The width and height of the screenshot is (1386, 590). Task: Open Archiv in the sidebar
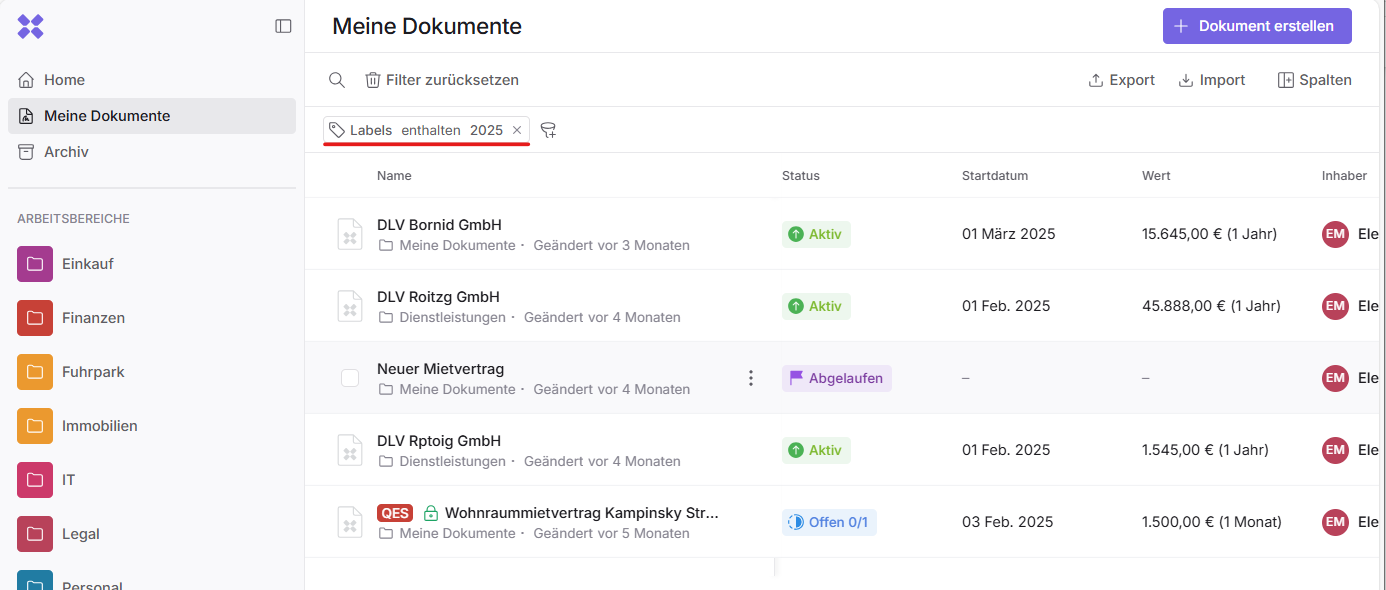(66, 152)
